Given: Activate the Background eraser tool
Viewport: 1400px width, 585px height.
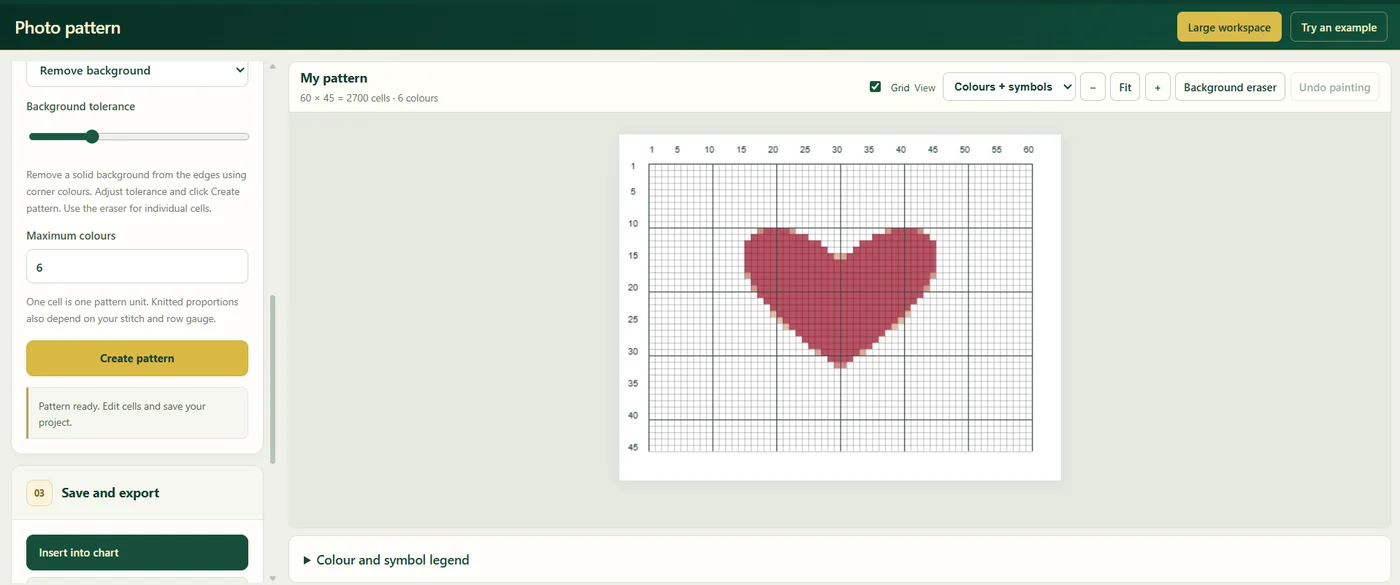Looking at the screenshot, I should [1230, 87].
